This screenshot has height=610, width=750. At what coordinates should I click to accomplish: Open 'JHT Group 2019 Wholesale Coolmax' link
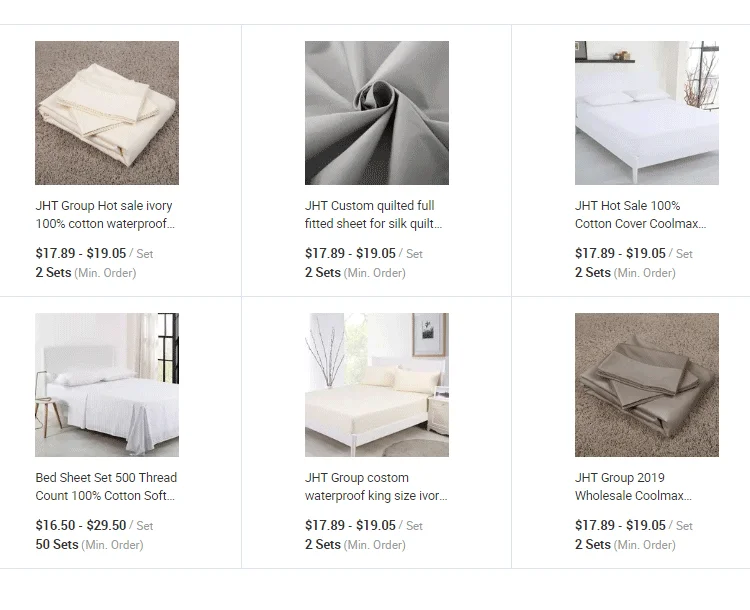pyautogui.click(x=633, y=487)
